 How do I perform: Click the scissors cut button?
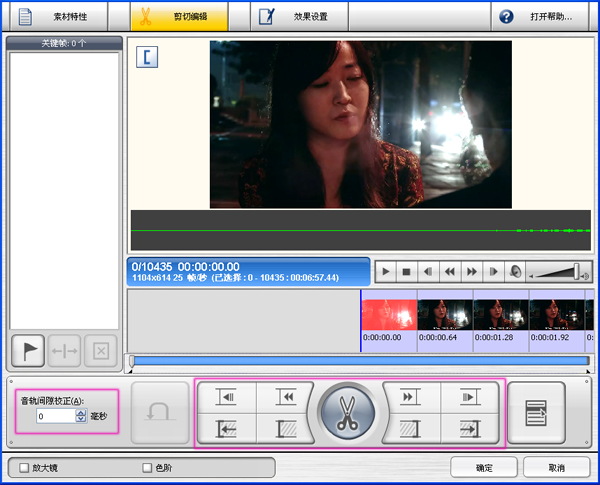(347, 413)
